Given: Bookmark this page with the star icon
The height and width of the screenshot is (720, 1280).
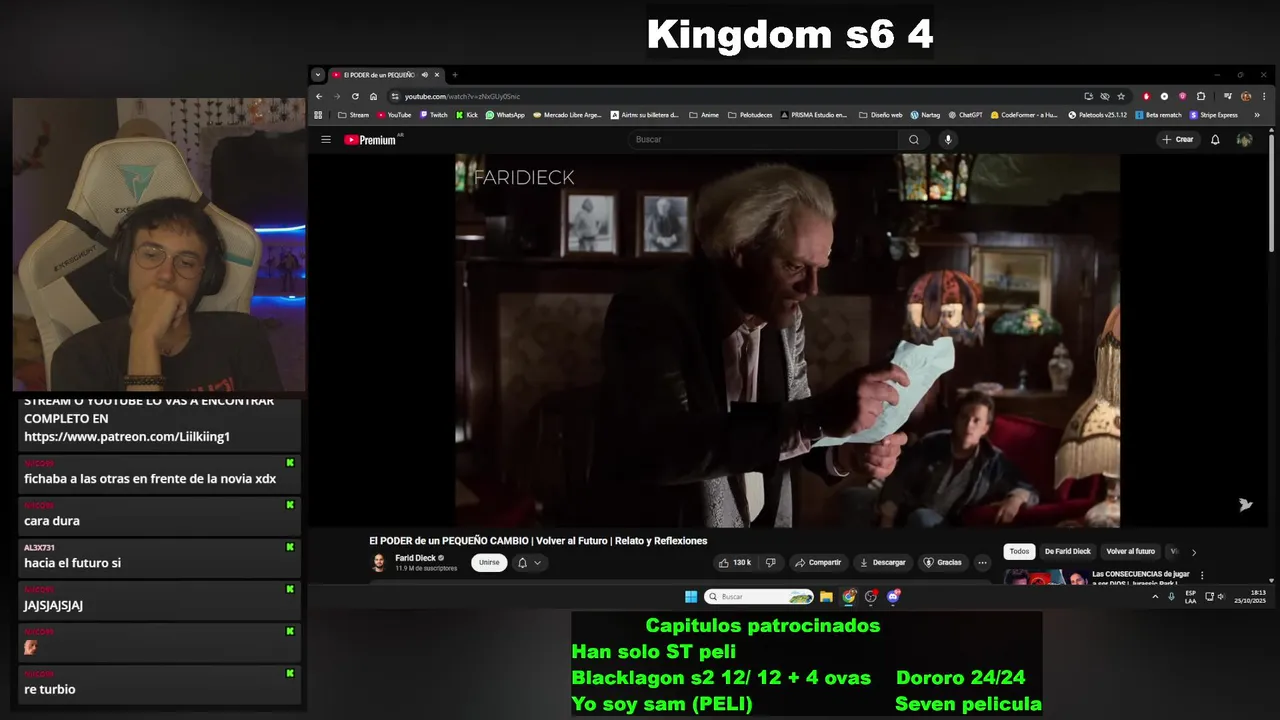Looking at the screenshot, I should (1121, 96).
